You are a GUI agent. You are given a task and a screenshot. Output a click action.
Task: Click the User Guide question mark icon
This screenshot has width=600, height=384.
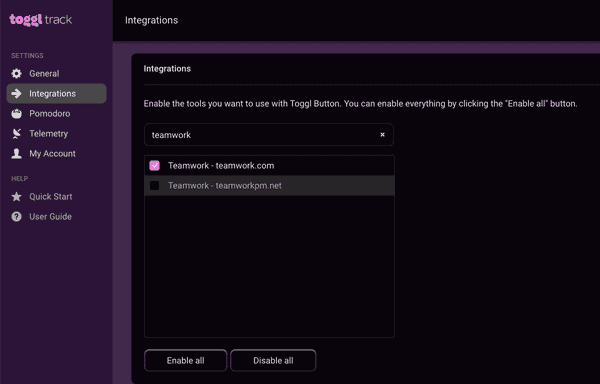click(16, 216)
